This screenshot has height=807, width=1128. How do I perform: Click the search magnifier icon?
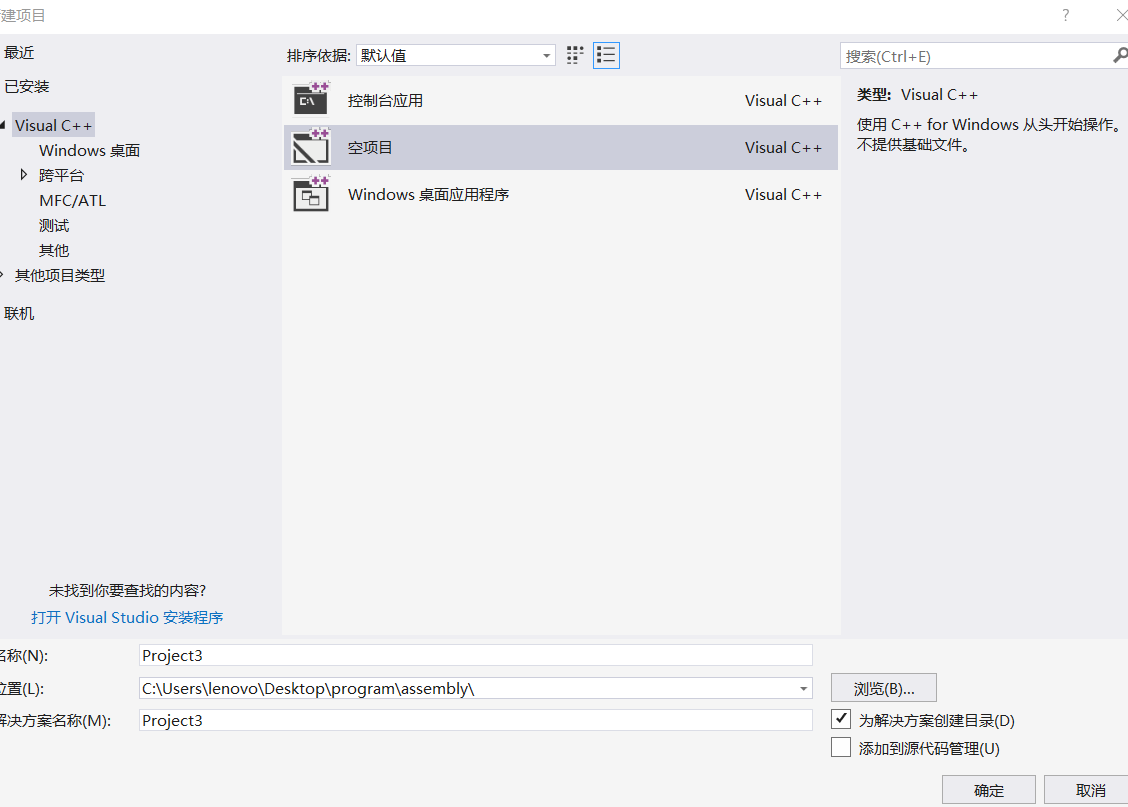(1119, 55)
